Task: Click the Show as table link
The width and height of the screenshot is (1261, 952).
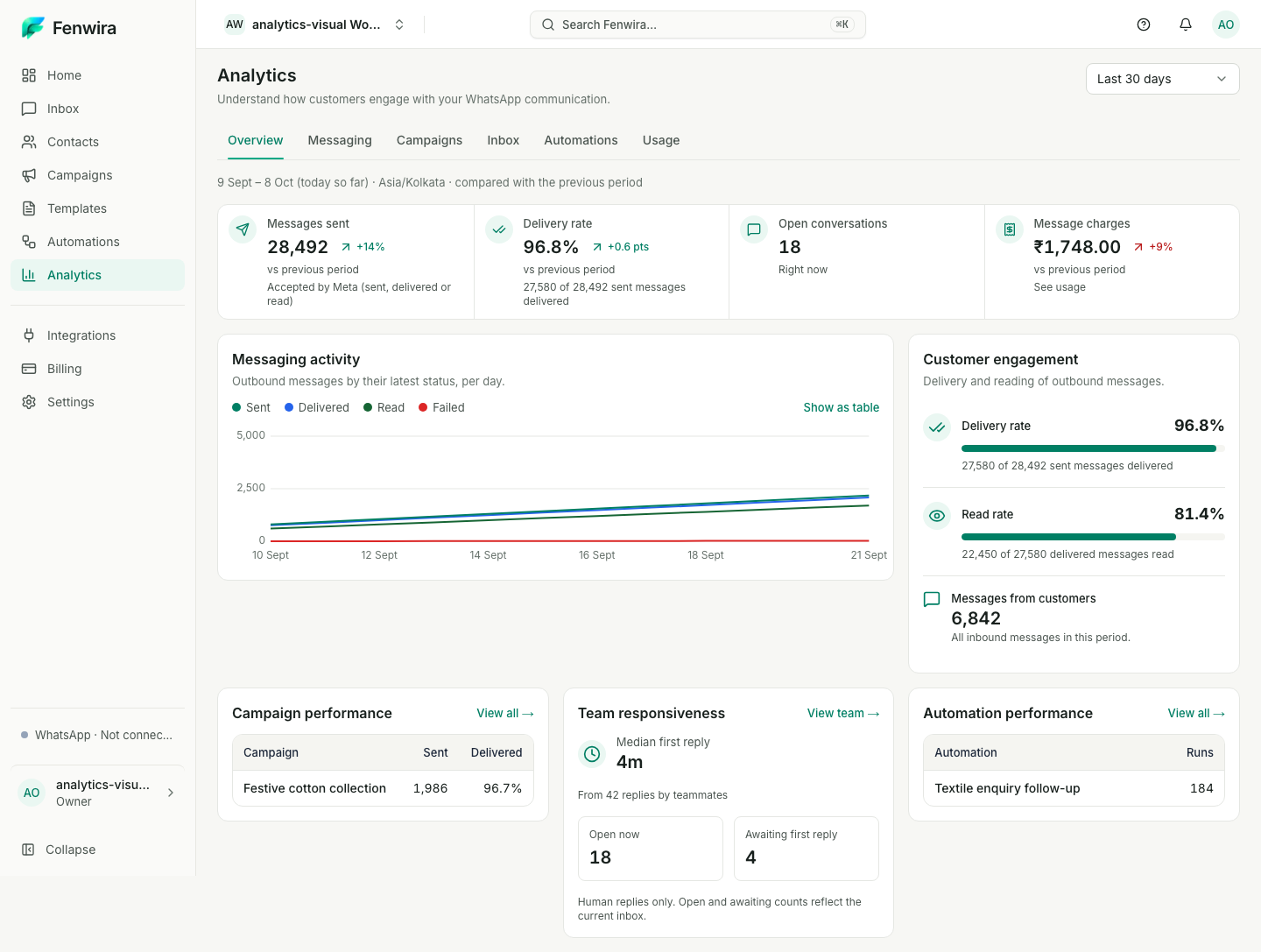Action: tap(842, 407)
